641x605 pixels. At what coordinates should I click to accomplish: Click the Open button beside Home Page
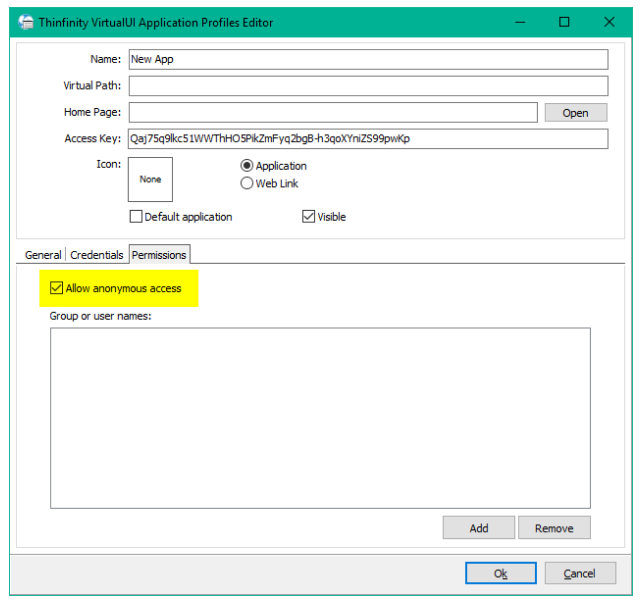(x=576, y=113)
